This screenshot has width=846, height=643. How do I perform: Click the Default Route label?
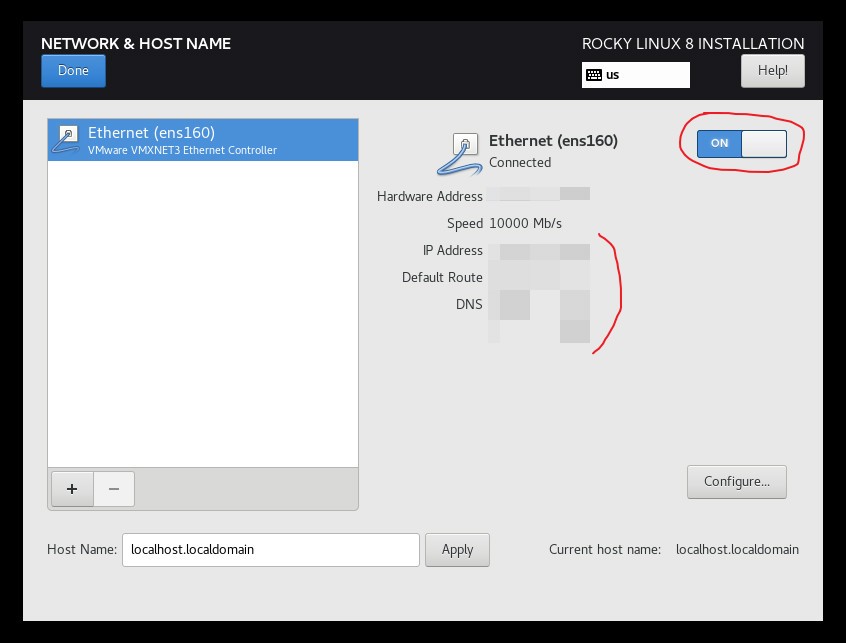point(442,277)
